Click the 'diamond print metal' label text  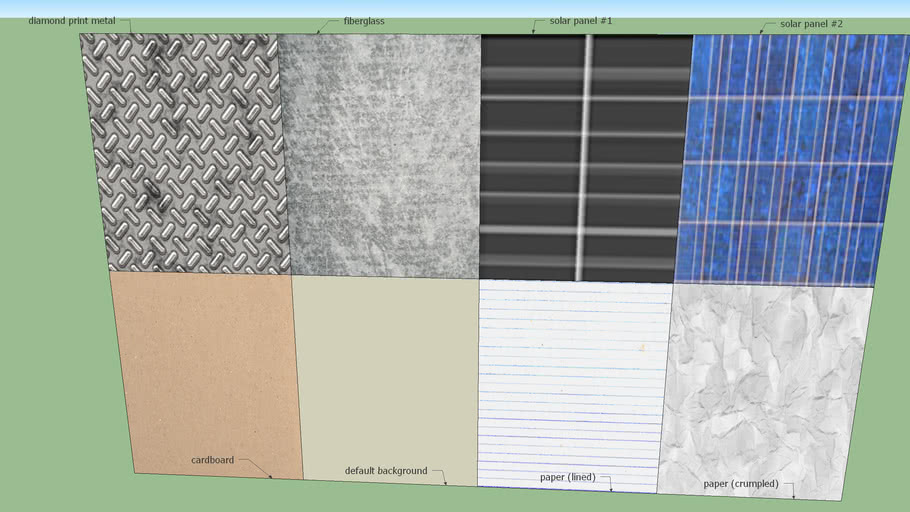tap(72, 21)
